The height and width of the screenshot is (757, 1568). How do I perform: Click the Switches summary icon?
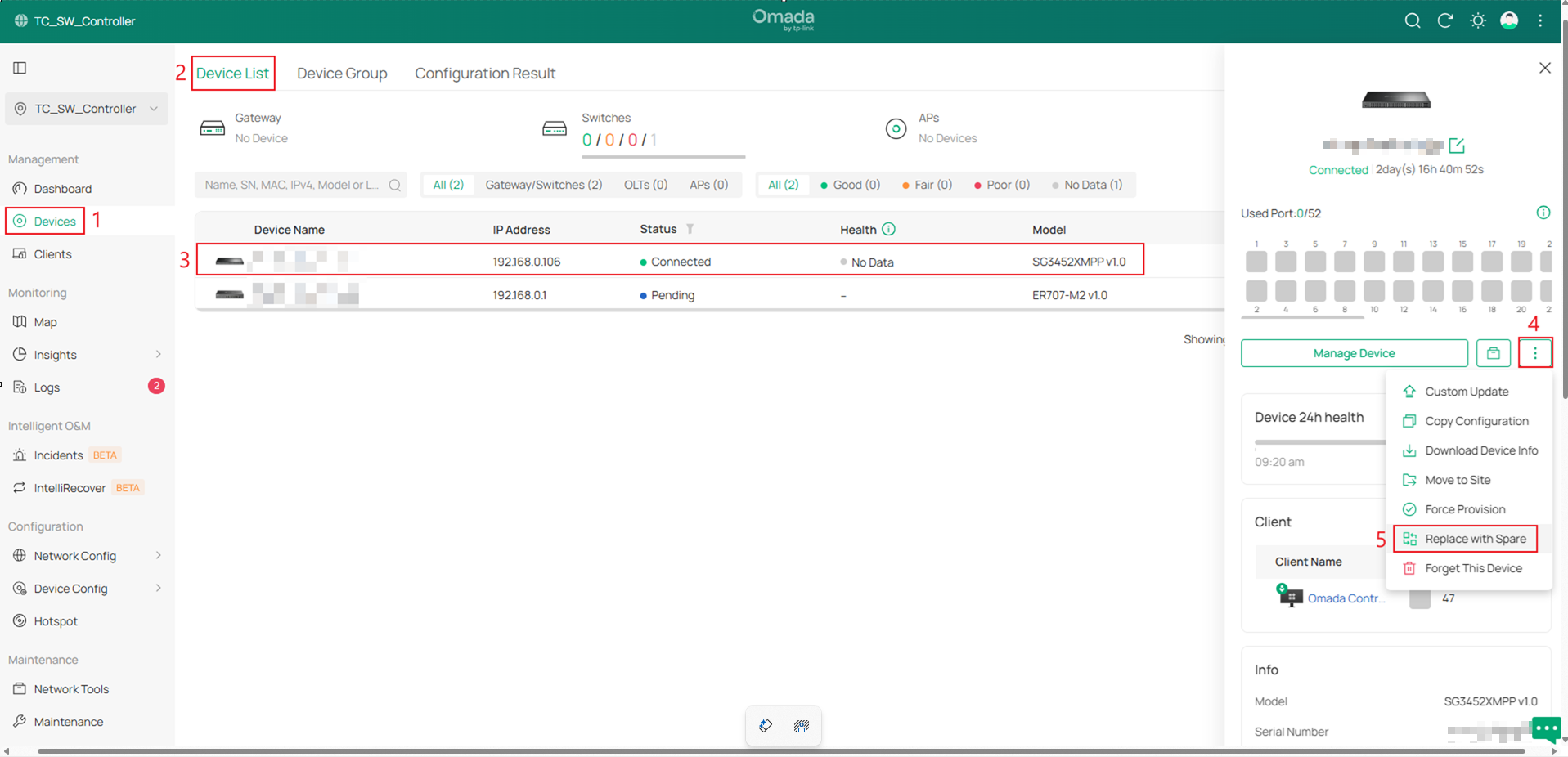555,128
